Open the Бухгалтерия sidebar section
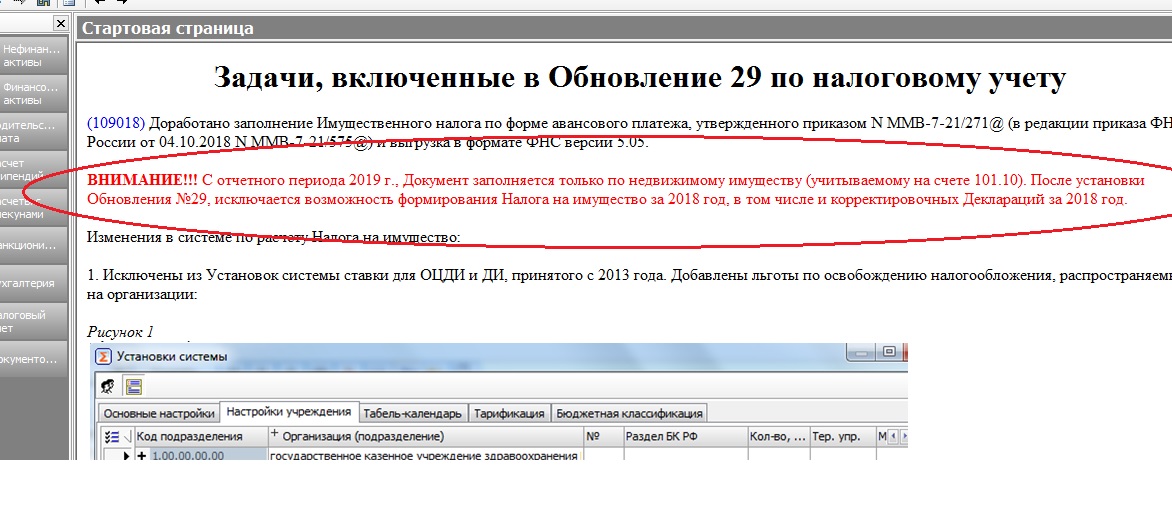Image resolution: width=1172 pixels, height=521 pixels. click(34, 283)
